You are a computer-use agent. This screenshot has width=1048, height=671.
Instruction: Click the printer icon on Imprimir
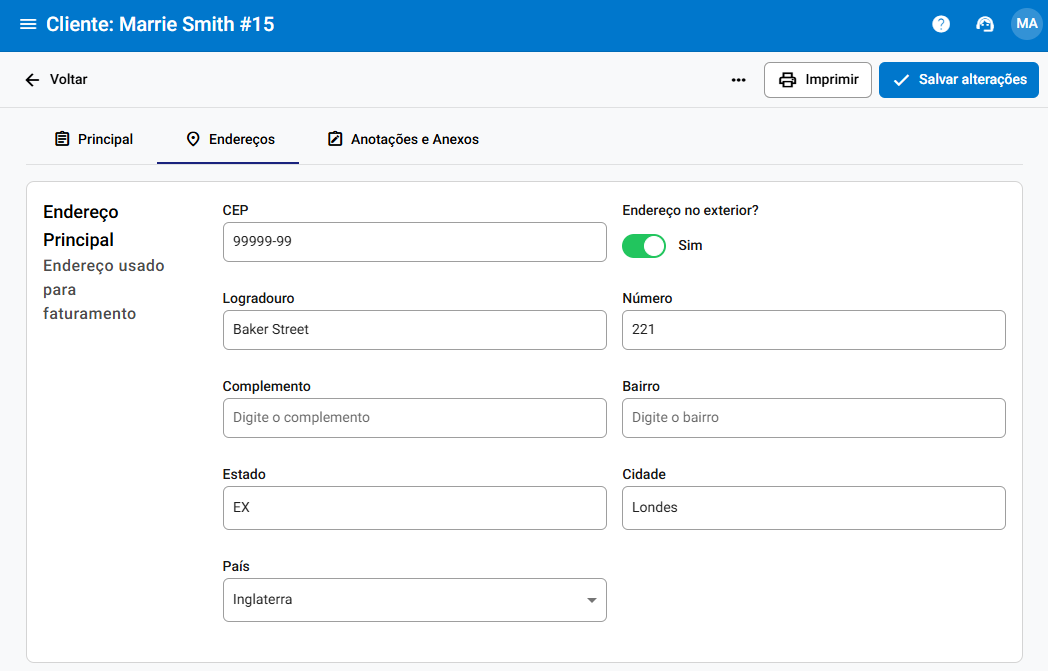click(788, 80)
